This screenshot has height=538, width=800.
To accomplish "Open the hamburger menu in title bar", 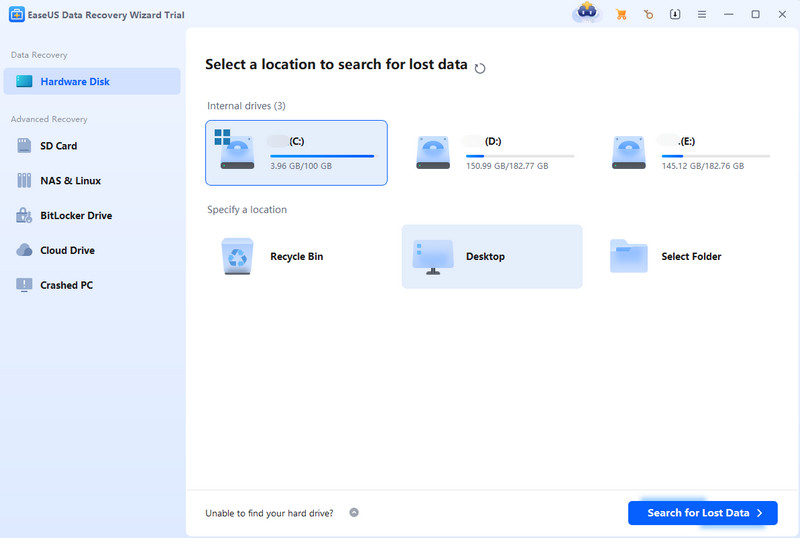I will (x=702, y=14).
